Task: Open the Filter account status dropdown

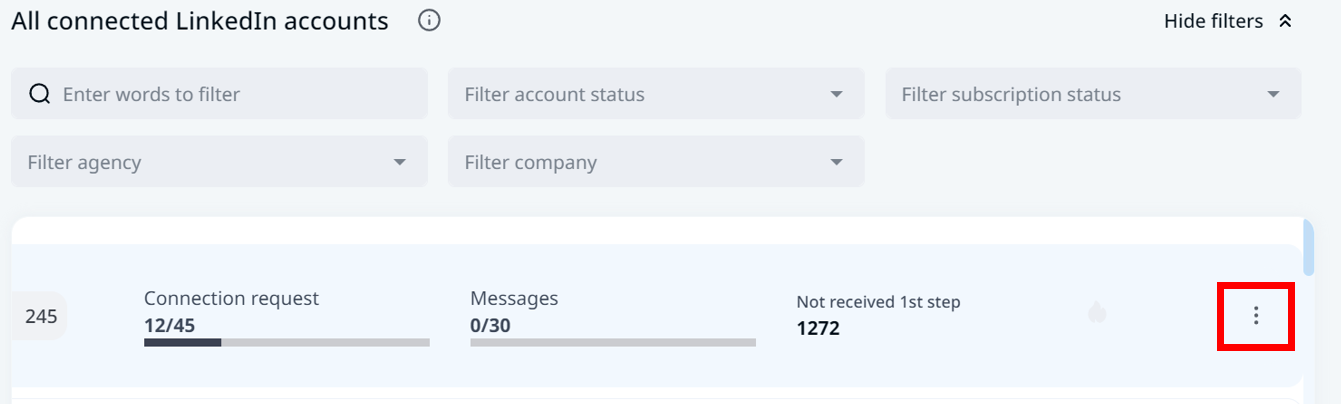Action: coord(640,94)
